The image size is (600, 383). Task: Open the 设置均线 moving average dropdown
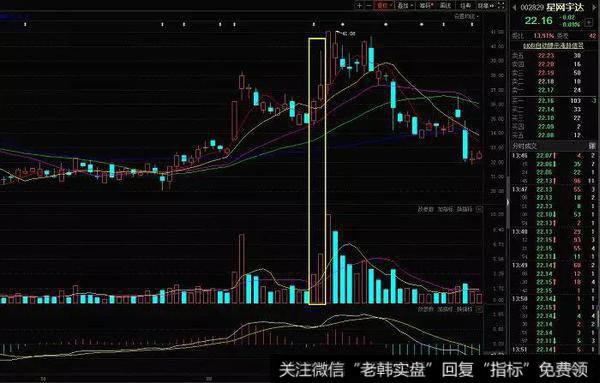pyautogui.click(x=466, y=16)
